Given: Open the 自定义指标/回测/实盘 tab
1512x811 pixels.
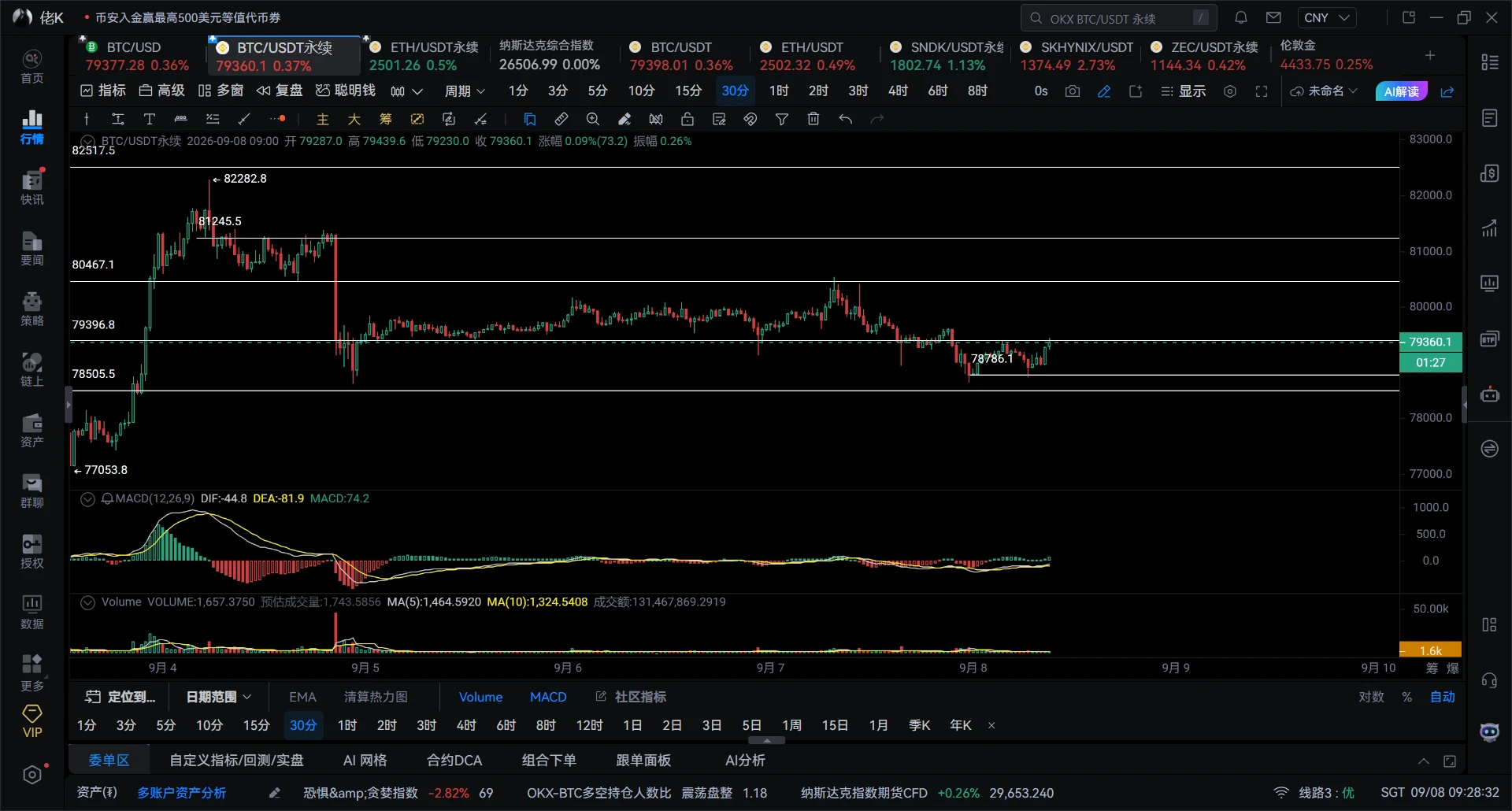Looking at the screenshot, I should point(236,761).
